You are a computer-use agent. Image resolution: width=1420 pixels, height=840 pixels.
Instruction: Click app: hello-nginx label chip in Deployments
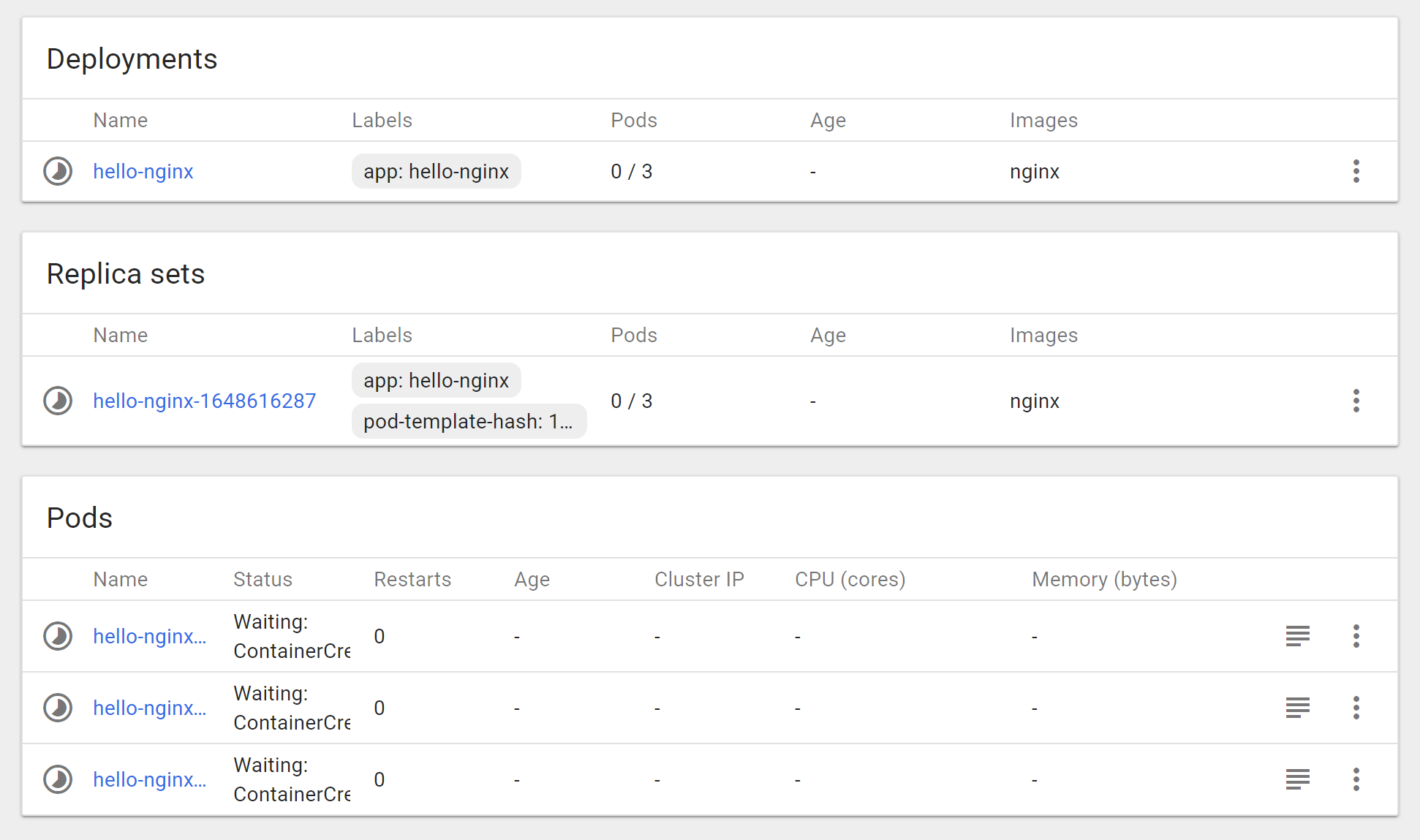point(437,171)
